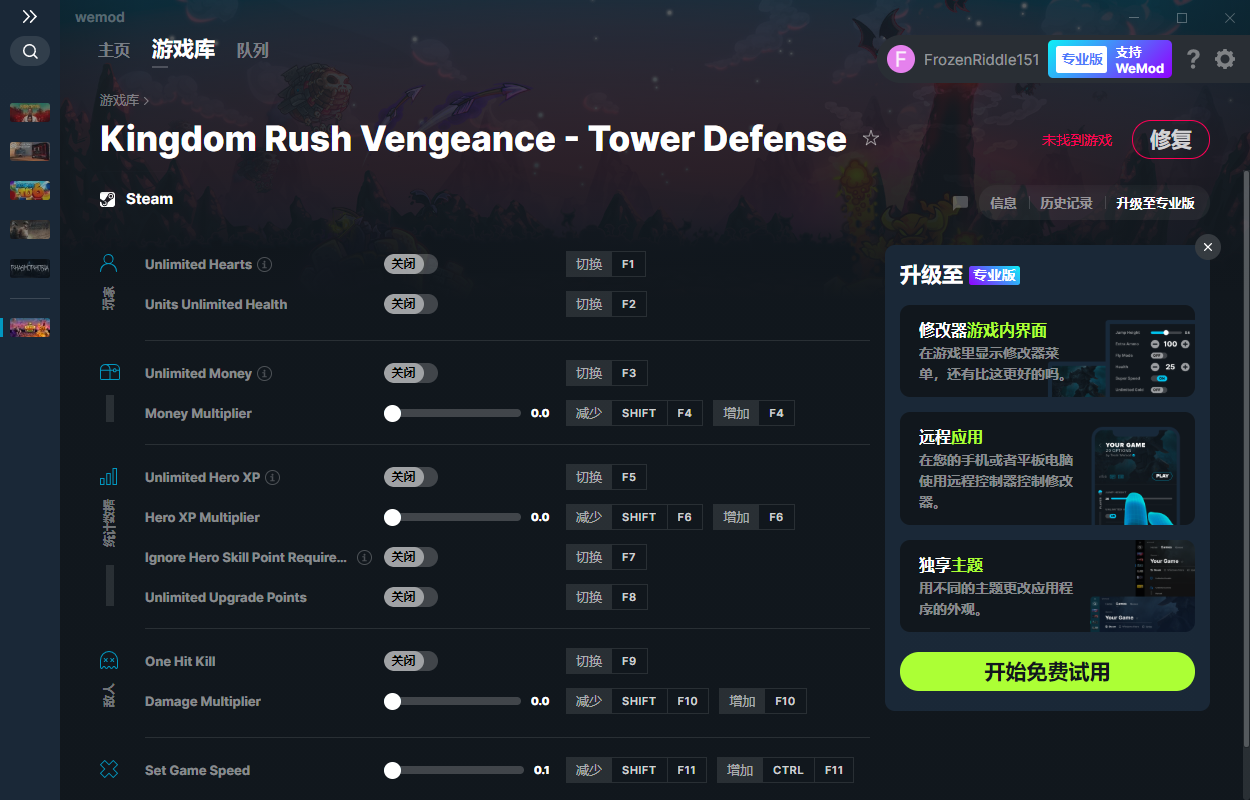Click the 游戏库 breadcrumb link
The image size is (1250, 800).
tap(119, 100)
